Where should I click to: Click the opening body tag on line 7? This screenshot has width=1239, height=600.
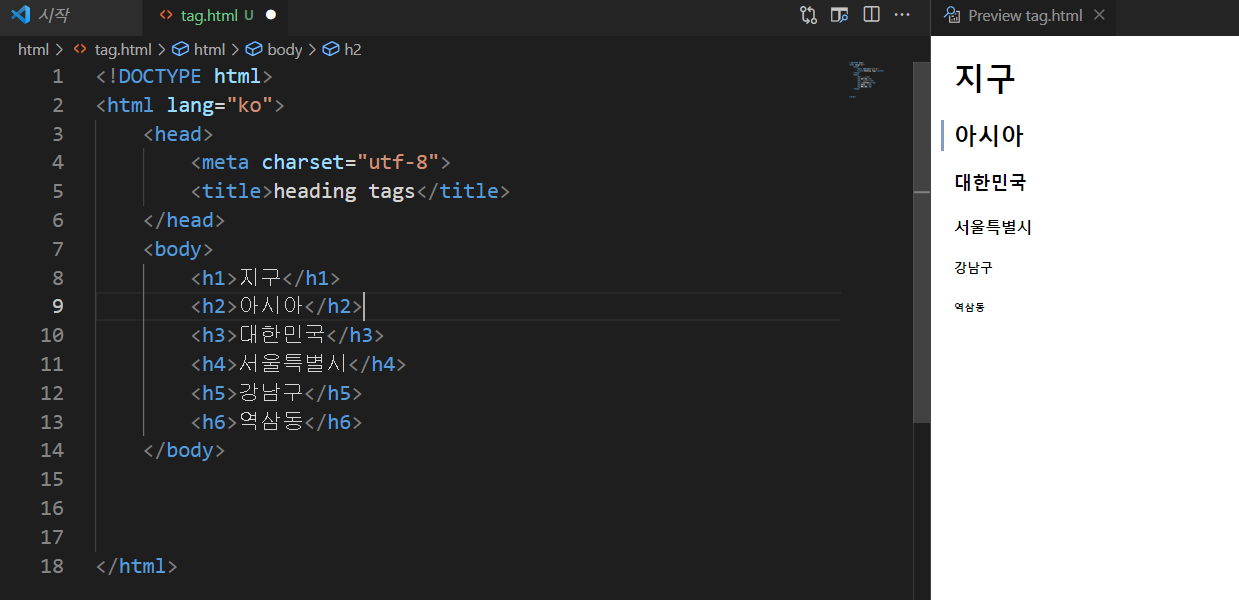(179, 249)
